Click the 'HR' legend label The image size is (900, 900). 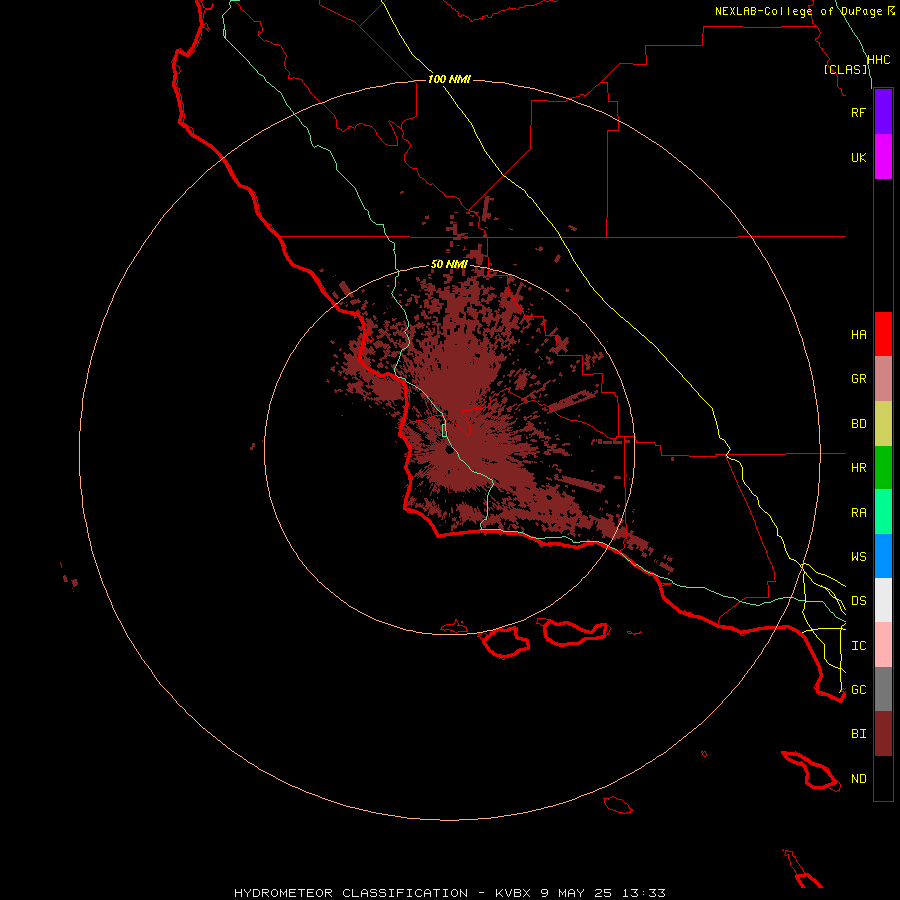click(x=858, y=468)
